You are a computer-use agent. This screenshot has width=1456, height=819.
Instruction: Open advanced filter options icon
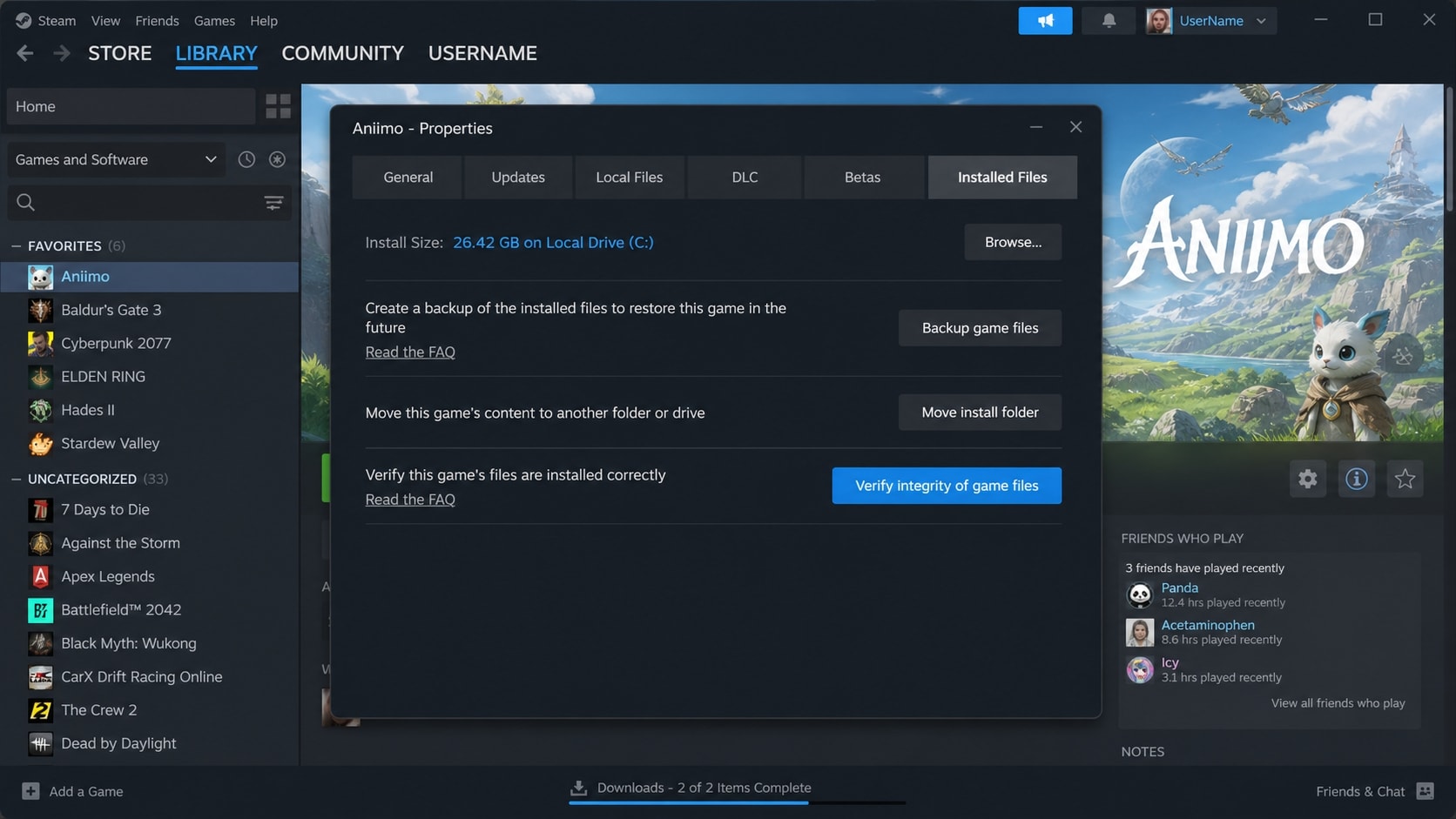click(x=273, y=203)
